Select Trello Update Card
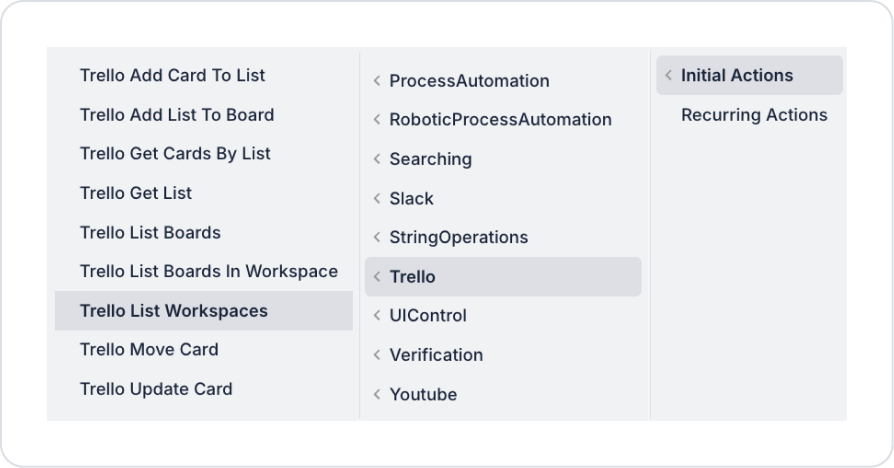Image resolution: width=894 pixels, height=468 pixels. pyautogui.click(x=156, y=389)
